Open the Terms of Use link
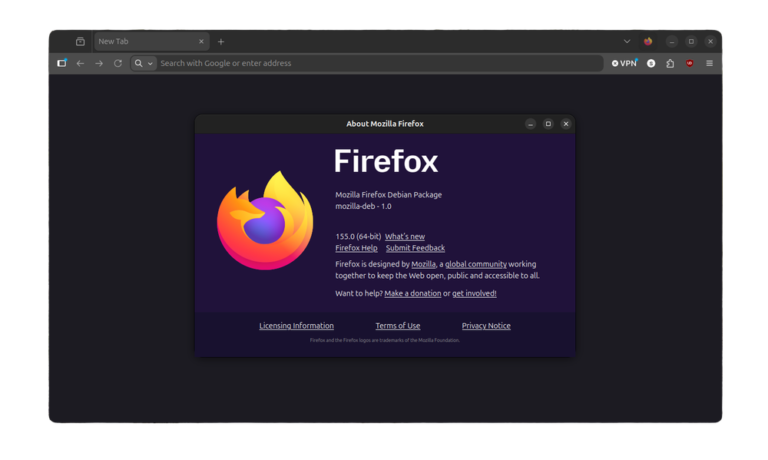 [x=398, y=326]
